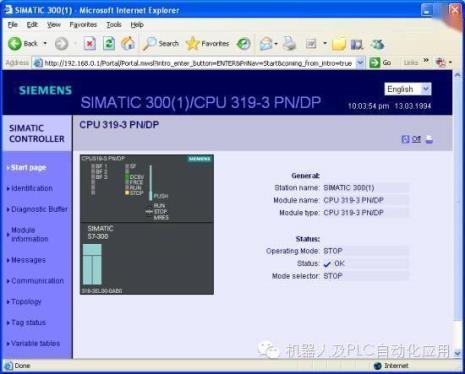Open the Variable tables page link
Viewport: 465px width, 374px height.
tap(35, 343)
